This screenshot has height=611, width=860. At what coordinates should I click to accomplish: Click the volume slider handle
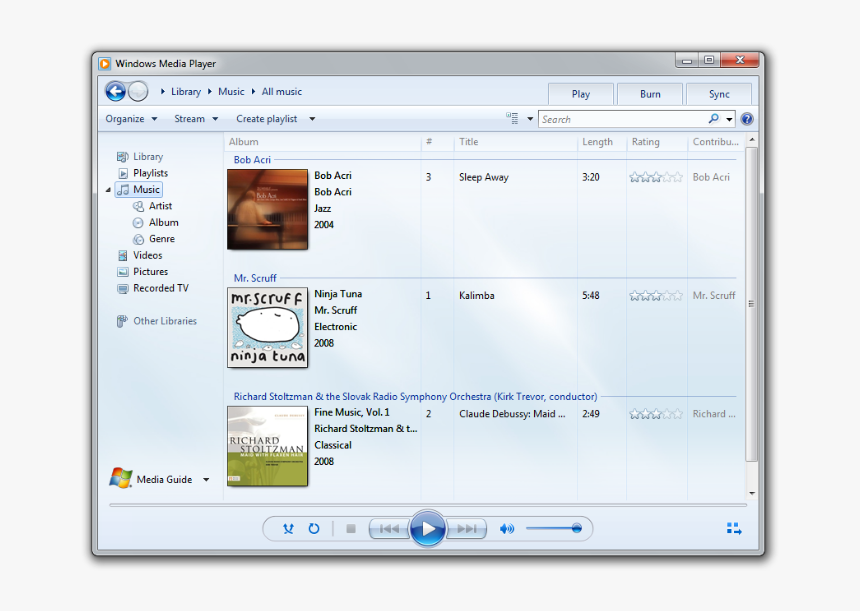(x=576, y=528)
